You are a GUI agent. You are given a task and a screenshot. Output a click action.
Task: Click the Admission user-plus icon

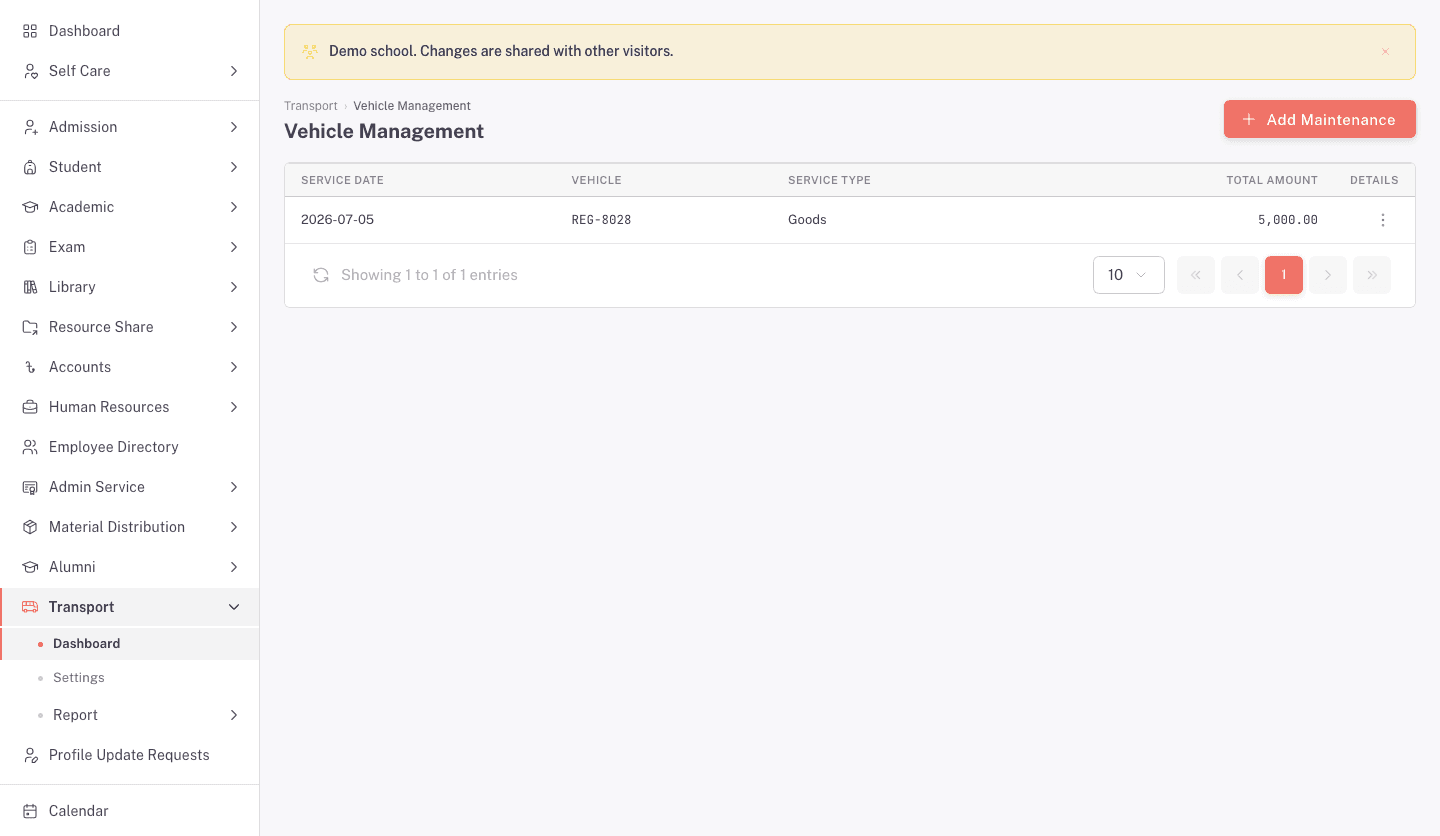30,127
